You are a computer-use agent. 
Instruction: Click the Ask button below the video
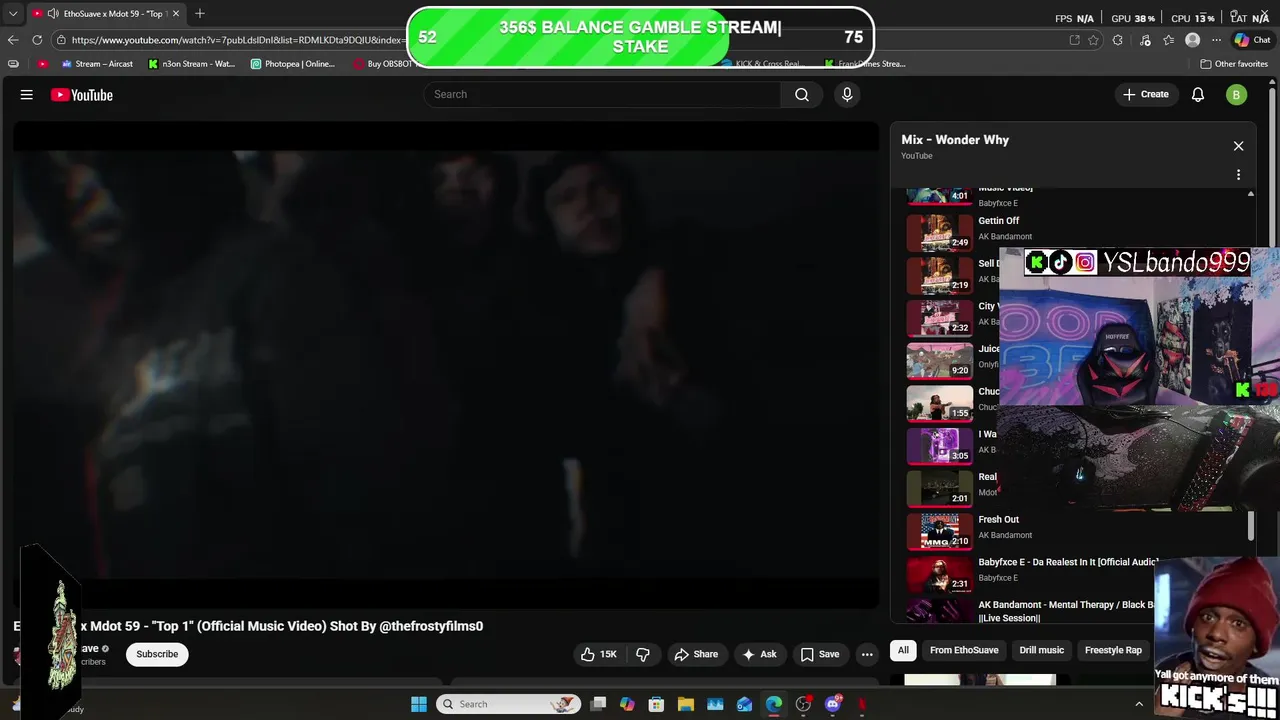click(x=759, y=654)
